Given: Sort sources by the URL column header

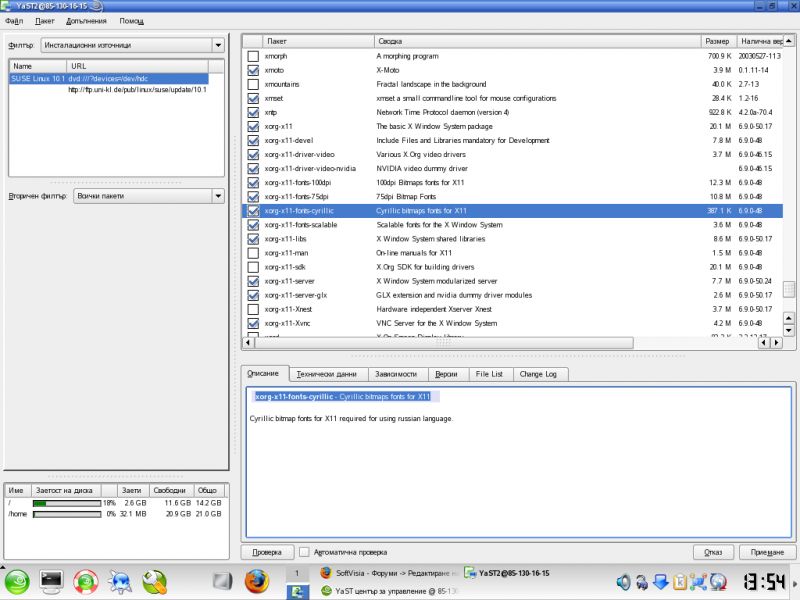Looking at the screenshot, I should click(137, 66).
